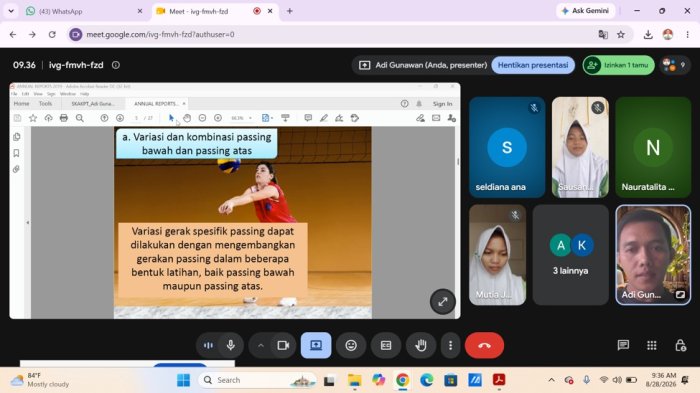Open Chrome three-dot menu
Image resolution: width=700 pixels, height=393 pixels.
pyautogui.click(x=688, y=34)
